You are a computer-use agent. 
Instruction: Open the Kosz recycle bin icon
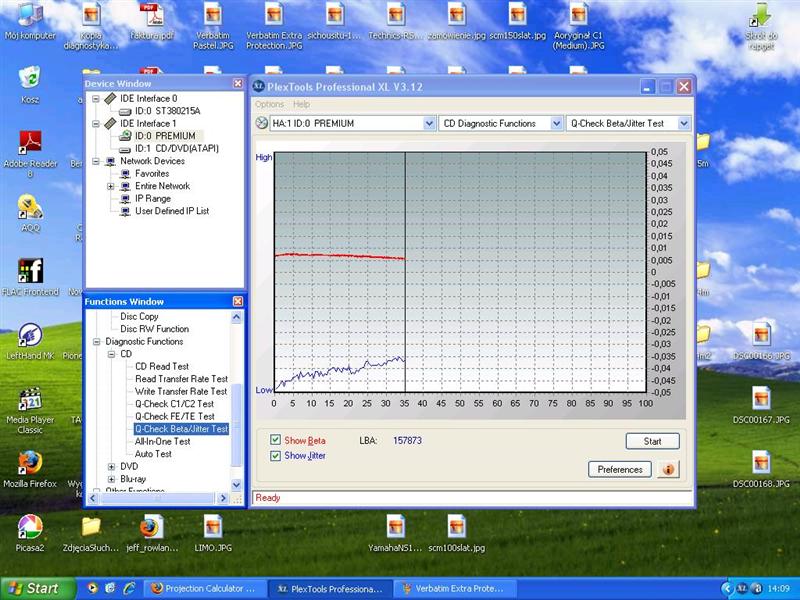30,78
